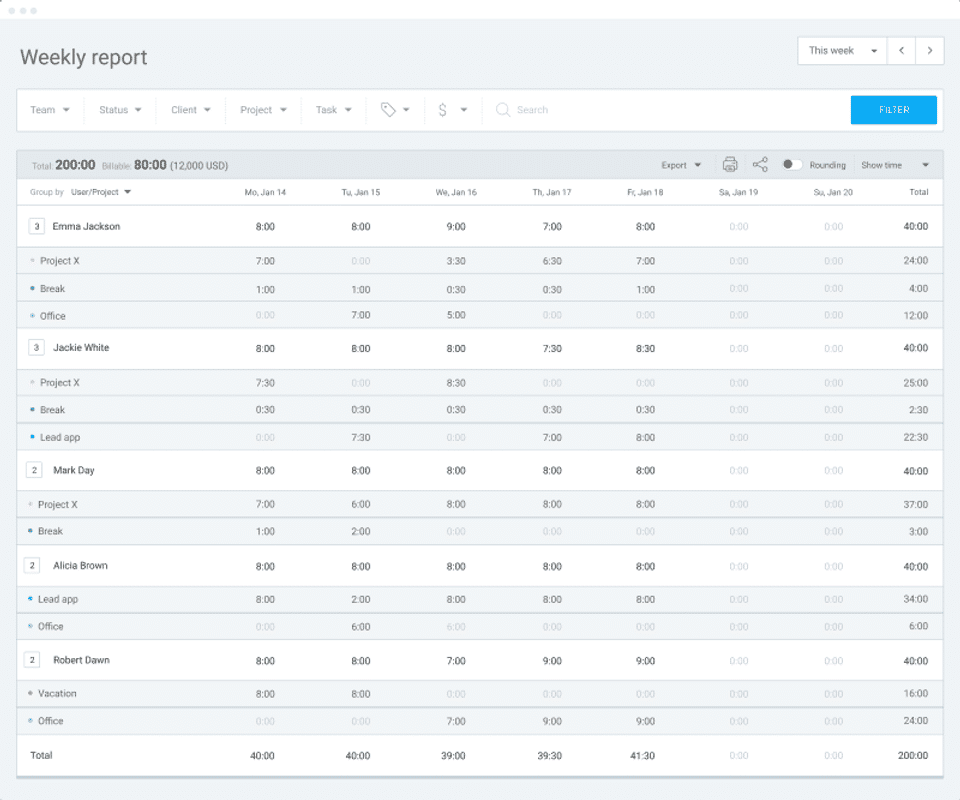Collapse Emma Jackson's project count box
The height and width of the screenshot is (800, 960).
coord(37,227)
